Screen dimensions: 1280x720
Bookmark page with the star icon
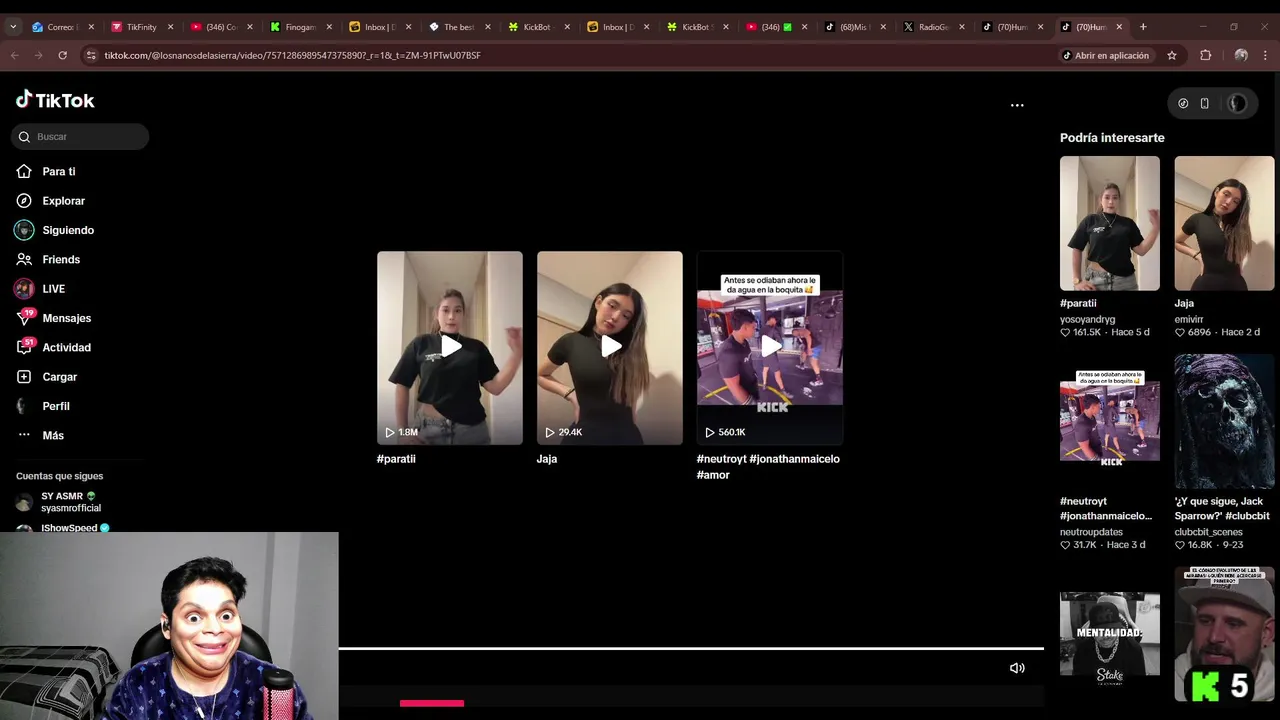click(1172, 55)
